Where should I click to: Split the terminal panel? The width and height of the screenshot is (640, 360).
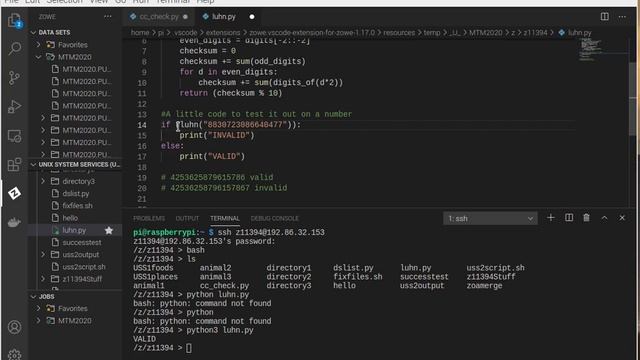pos(569,218)
